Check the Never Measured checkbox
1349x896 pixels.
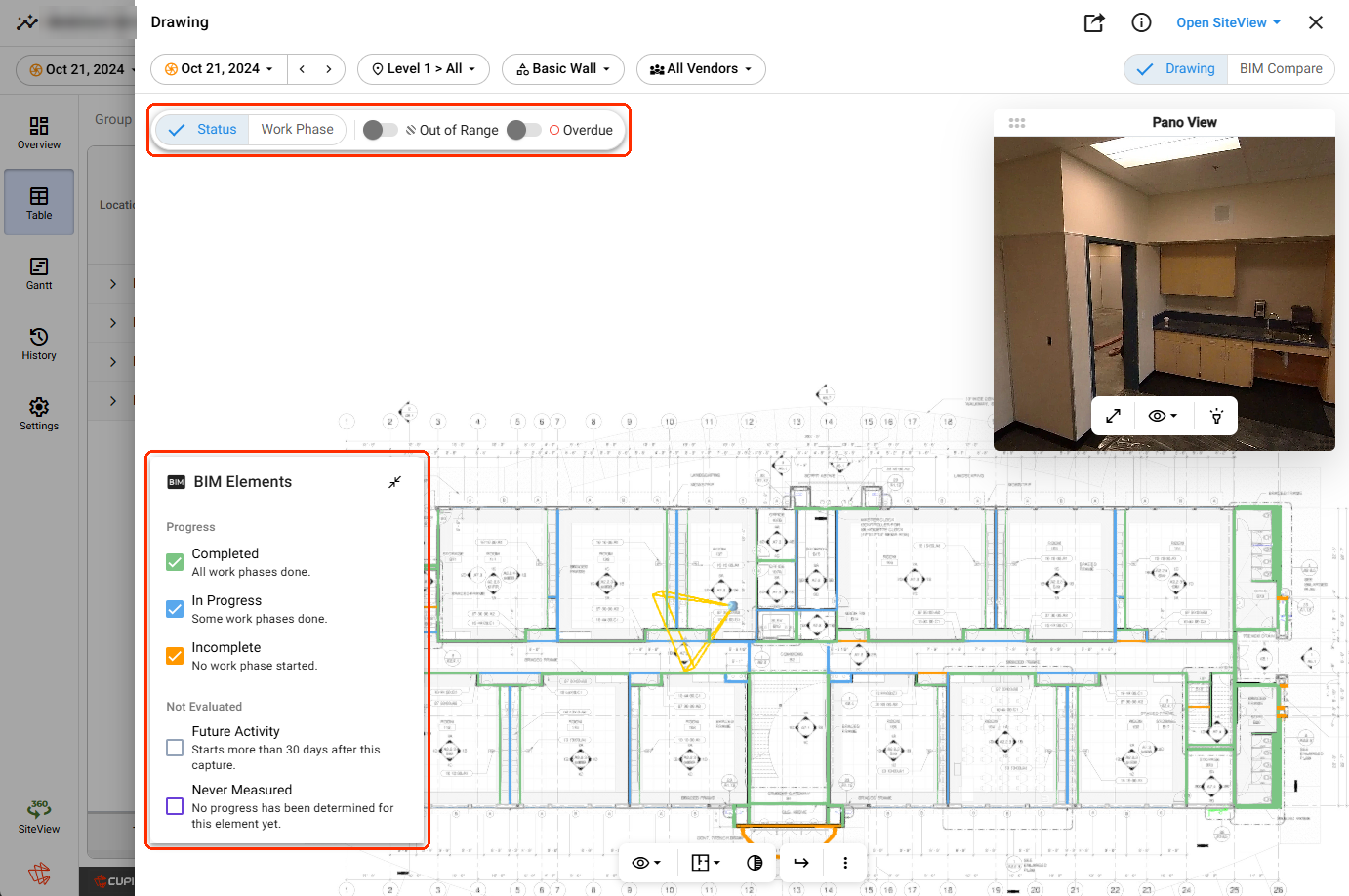[175, 806]
